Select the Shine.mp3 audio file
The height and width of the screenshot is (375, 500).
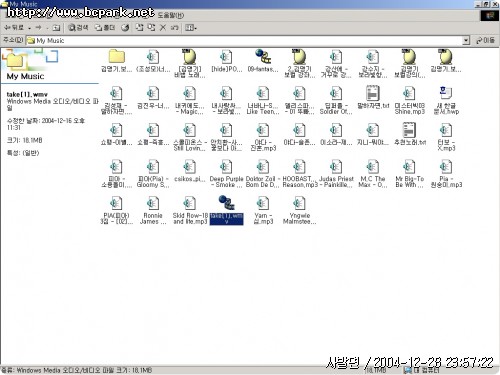(x=409, y=100)
